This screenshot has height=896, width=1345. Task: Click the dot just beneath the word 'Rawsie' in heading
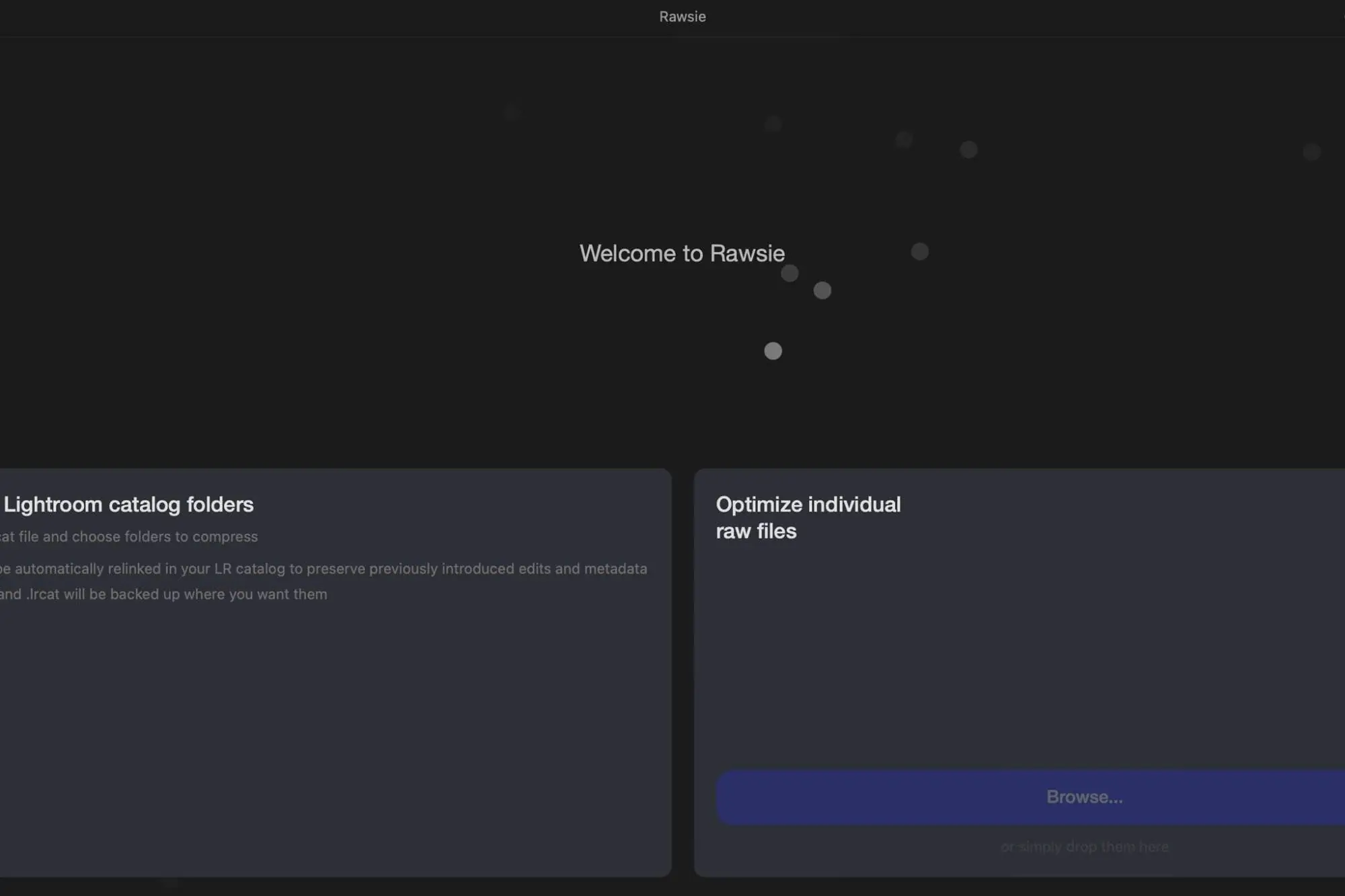click(x=790, y=274)
